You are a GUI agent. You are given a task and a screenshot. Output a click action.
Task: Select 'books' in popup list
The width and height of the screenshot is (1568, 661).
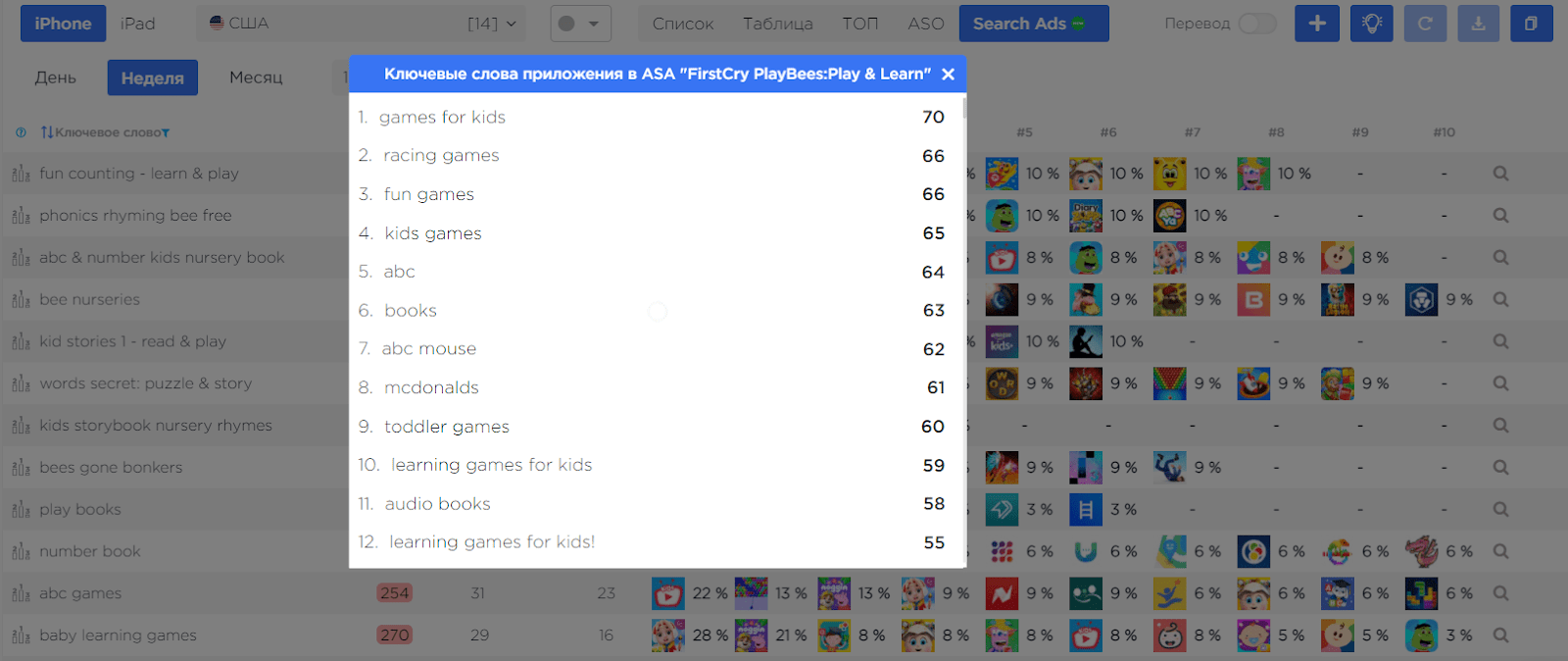[x=411, y=310]
